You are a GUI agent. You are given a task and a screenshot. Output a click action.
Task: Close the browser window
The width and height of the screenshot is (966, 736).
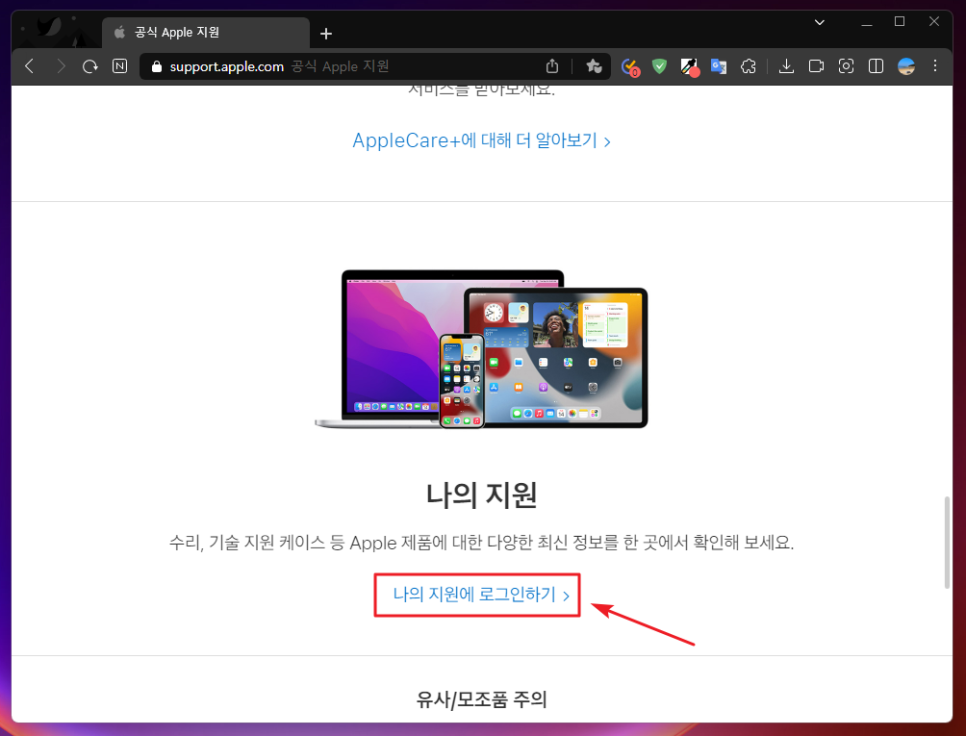click(934, 22)
